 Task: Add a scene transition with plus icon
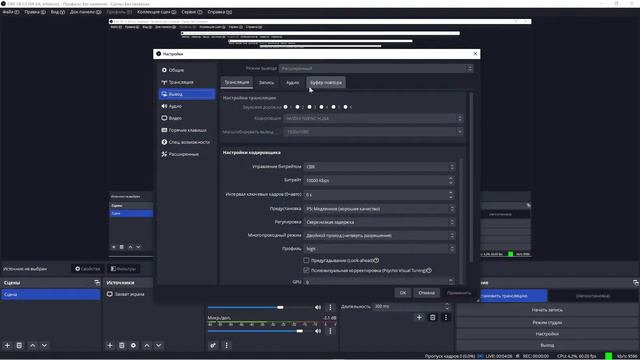(419, 317)
